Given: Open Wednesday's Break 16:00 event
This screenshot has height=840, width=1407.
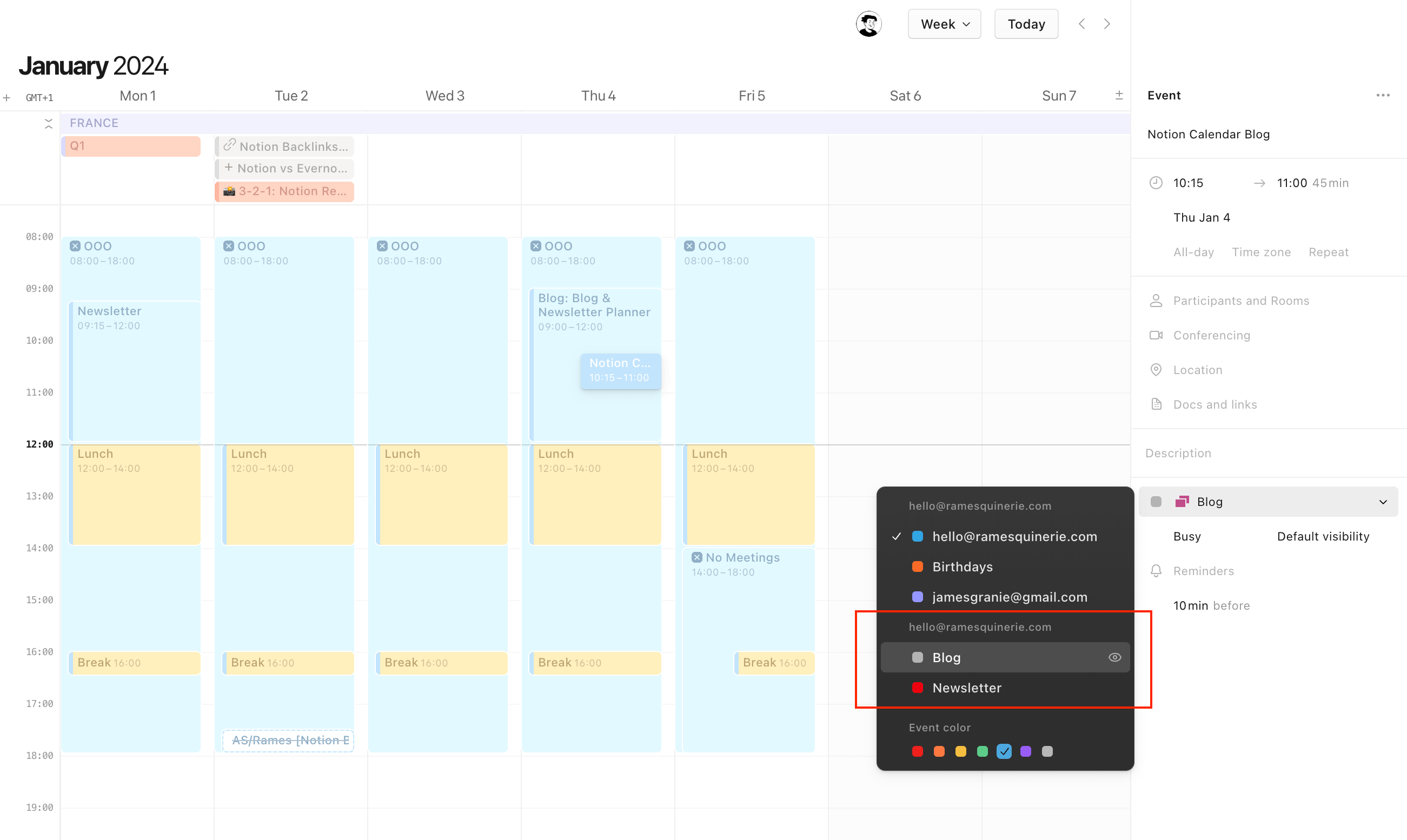Looking at the screenshot, I should pos(442,662).
